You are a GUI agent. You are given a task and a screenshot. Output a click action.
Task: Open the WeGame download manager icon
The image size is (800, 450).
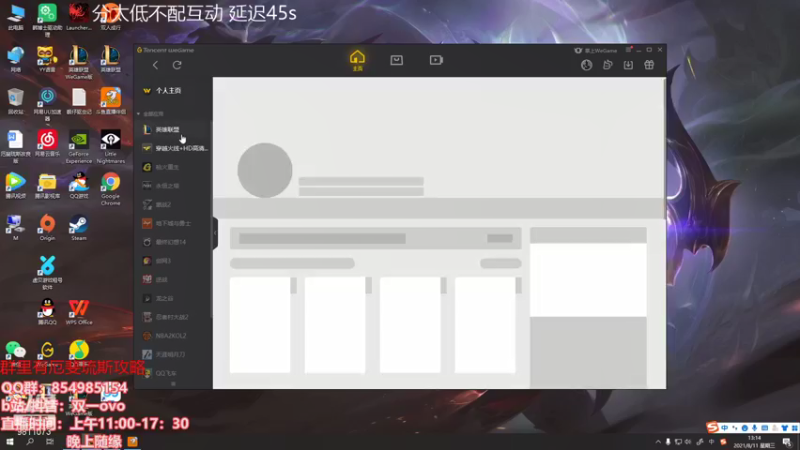628,65
